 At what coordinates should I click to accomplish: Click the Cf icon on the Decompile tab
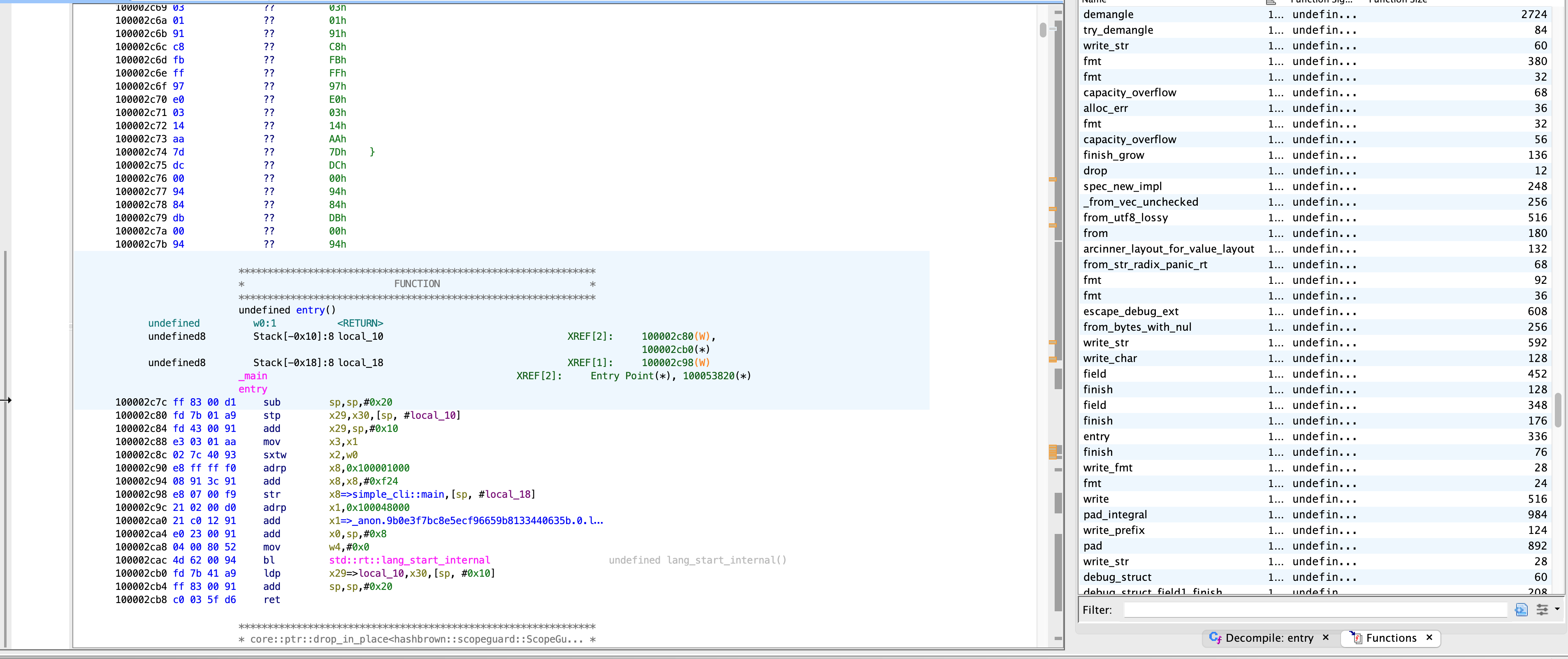1215,637
